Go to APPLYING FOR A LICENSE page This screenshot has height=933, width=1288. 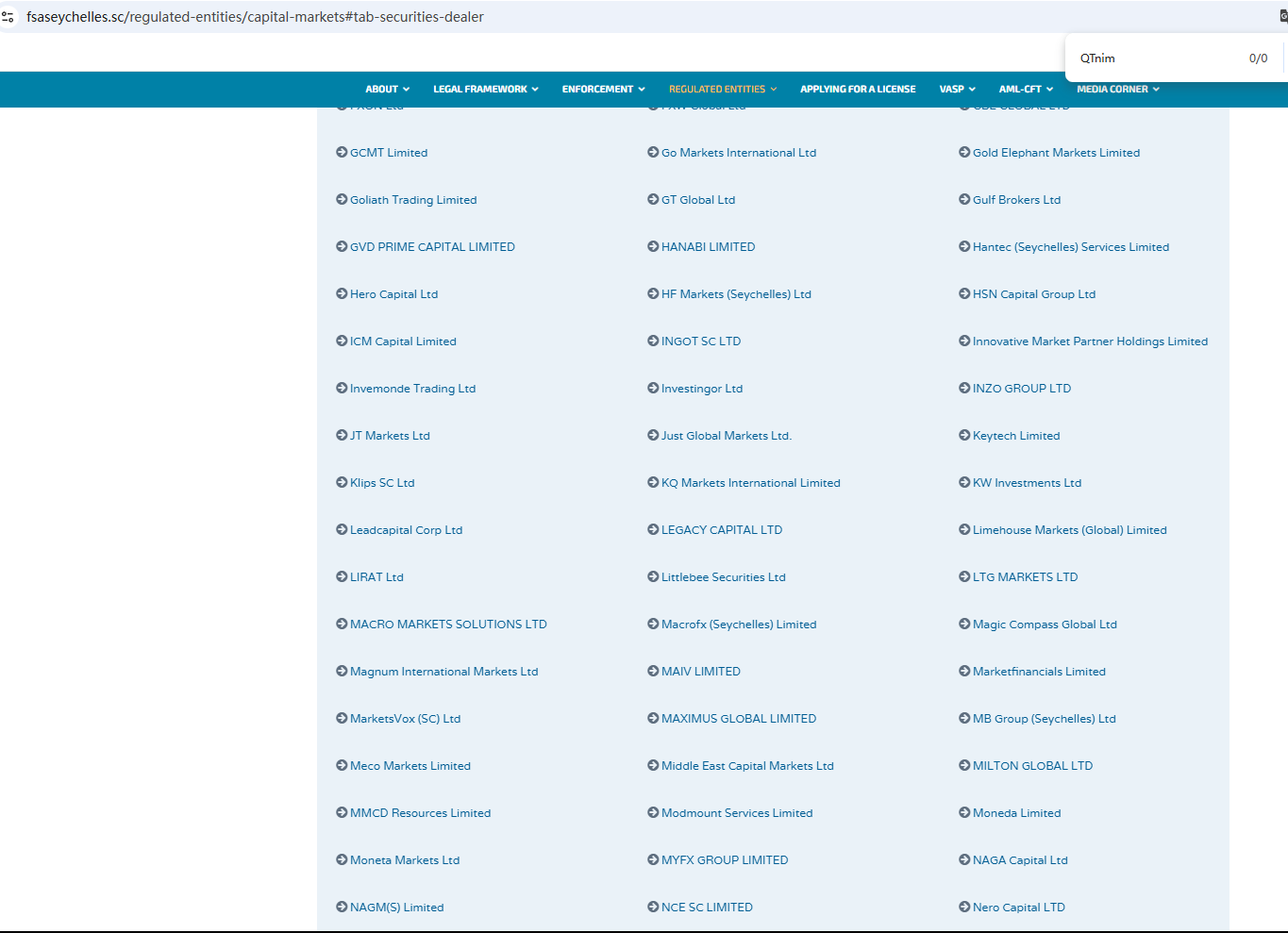pos(858,89)
